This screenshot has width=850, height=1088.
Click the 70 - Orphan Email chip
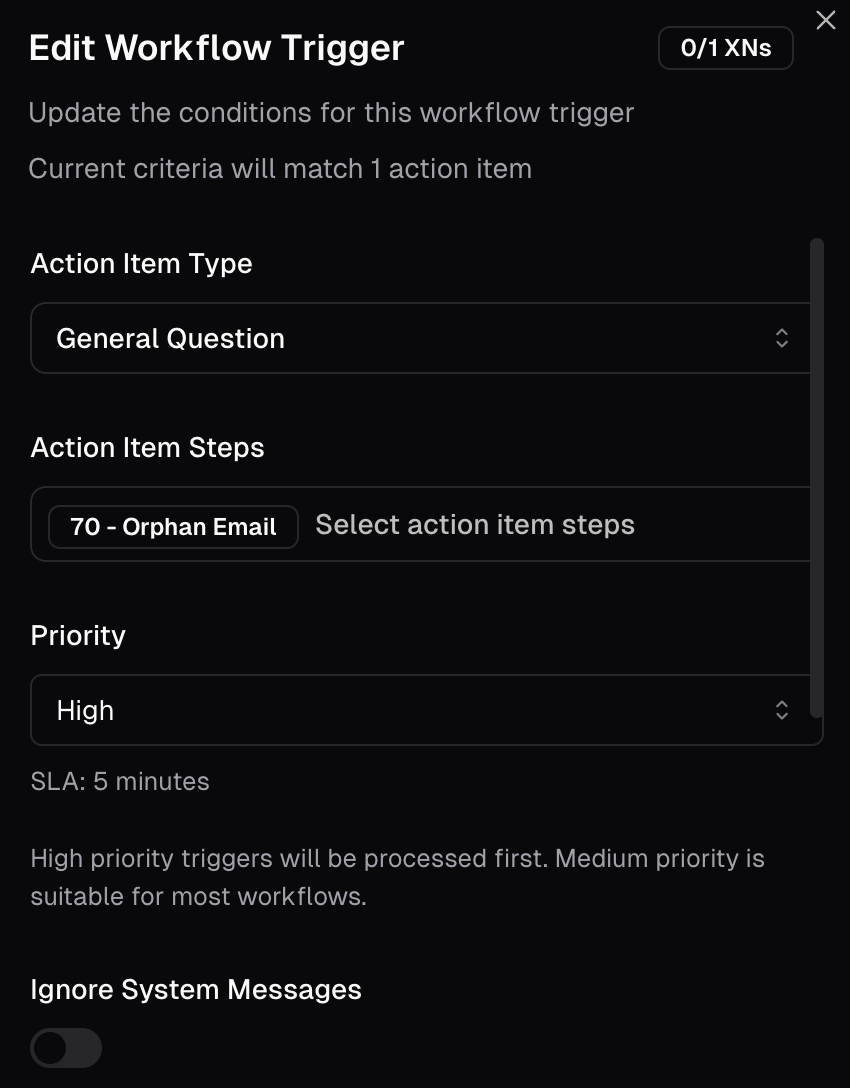point(173,527)
